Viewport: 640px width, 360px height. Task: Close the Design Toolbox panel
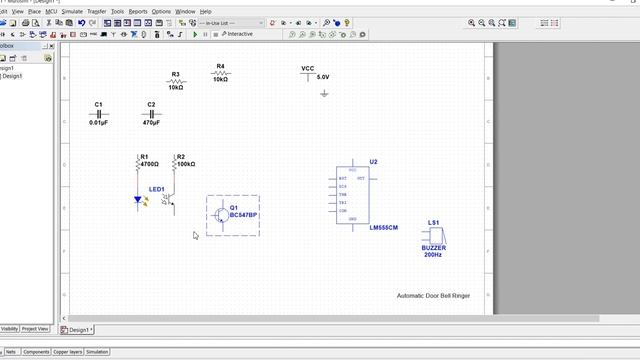point(51,46)
